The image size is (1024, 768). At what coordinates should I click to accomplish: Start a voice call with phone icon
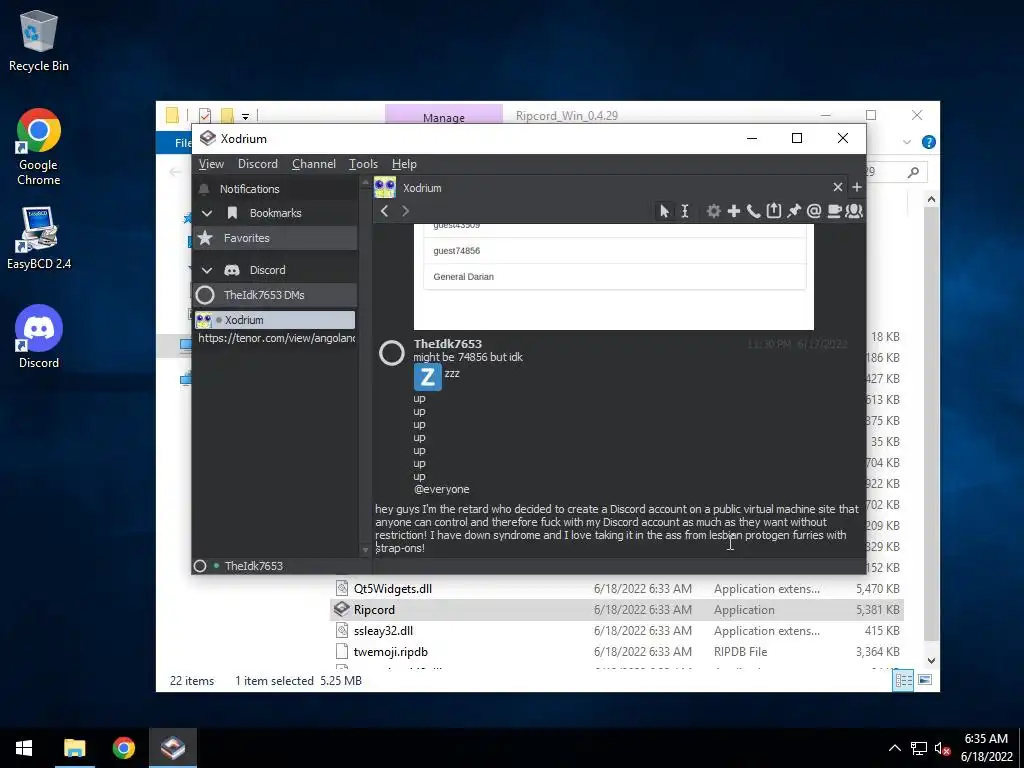click(x=754, y=211)
